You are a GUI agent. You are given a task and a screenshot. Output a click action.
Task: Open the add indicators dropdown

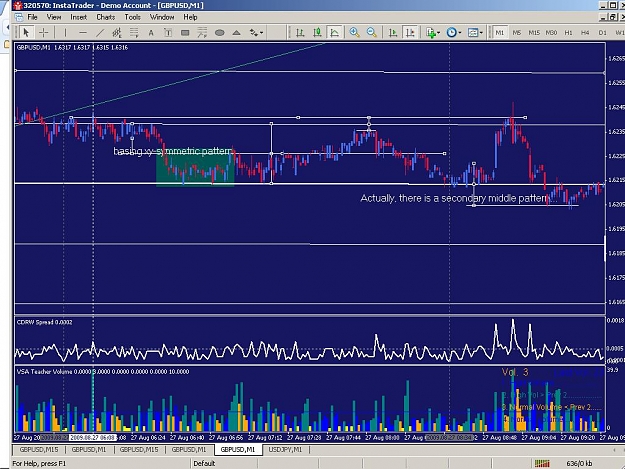coord(433,33)
